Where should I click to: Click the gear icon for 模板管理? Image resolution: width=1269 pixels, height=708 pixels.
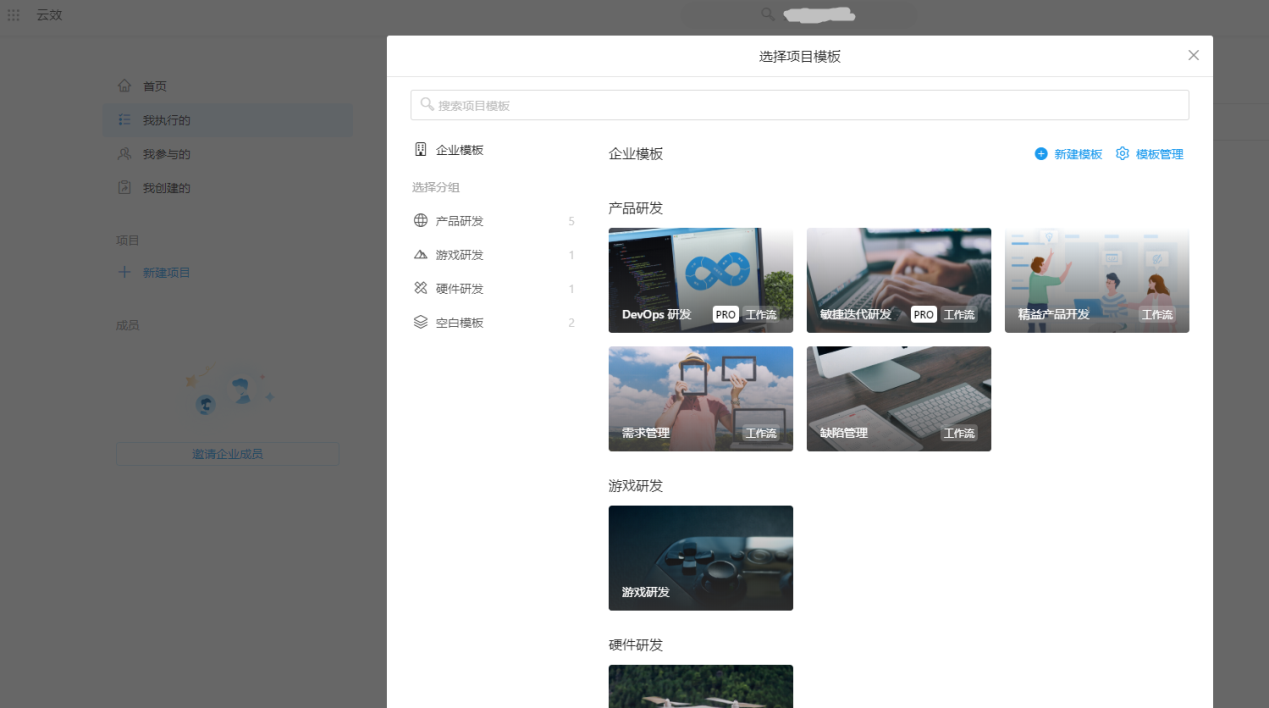(1122, 154)
